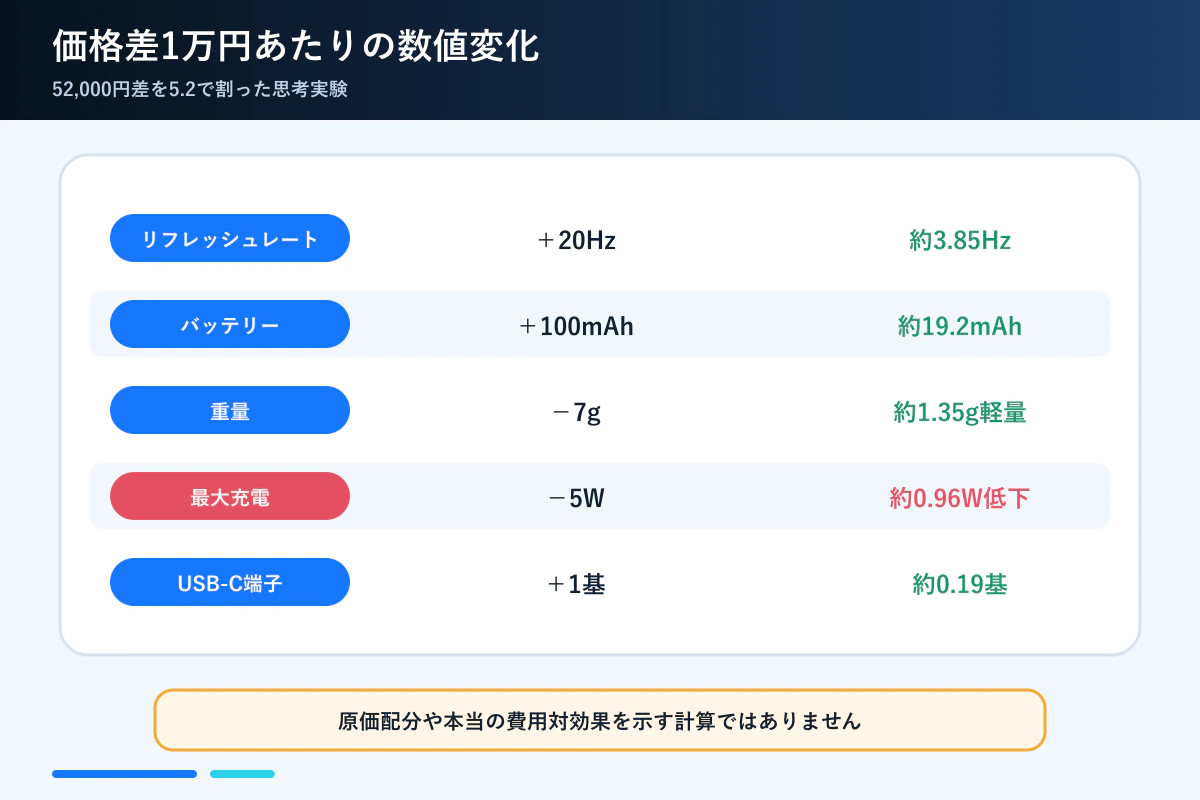Click the title 価格差1万円あたりの数値変化
Screen dimensions: 1200x800
[x=296, y=47]
